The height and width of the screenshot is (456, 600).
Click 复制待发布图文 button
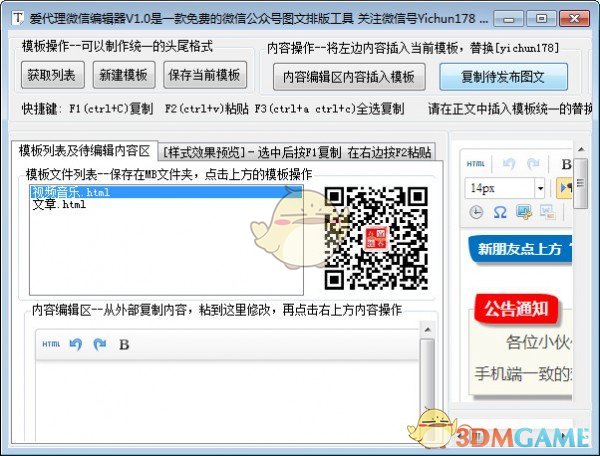click(x=503, y=77)
